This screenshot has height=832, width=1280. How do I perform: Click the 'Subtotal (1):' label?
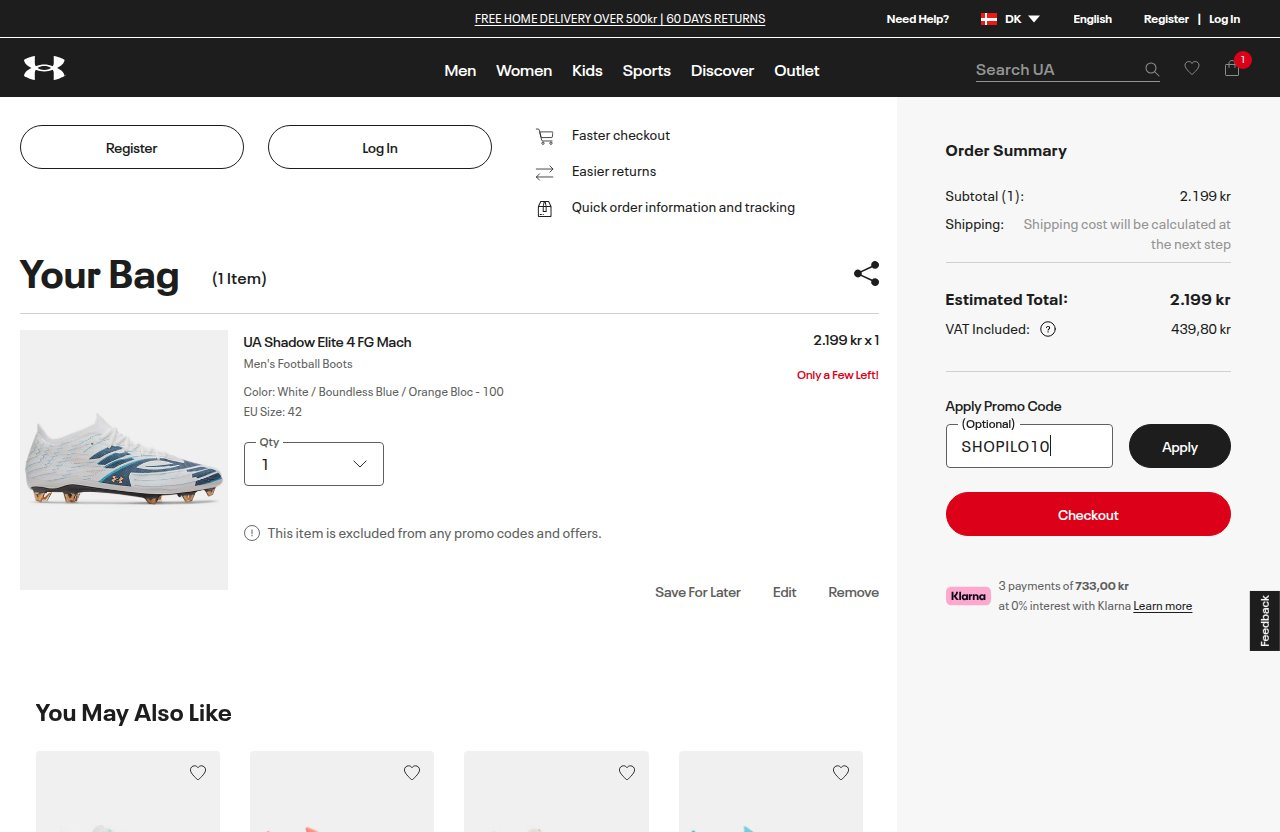(985, 196)
